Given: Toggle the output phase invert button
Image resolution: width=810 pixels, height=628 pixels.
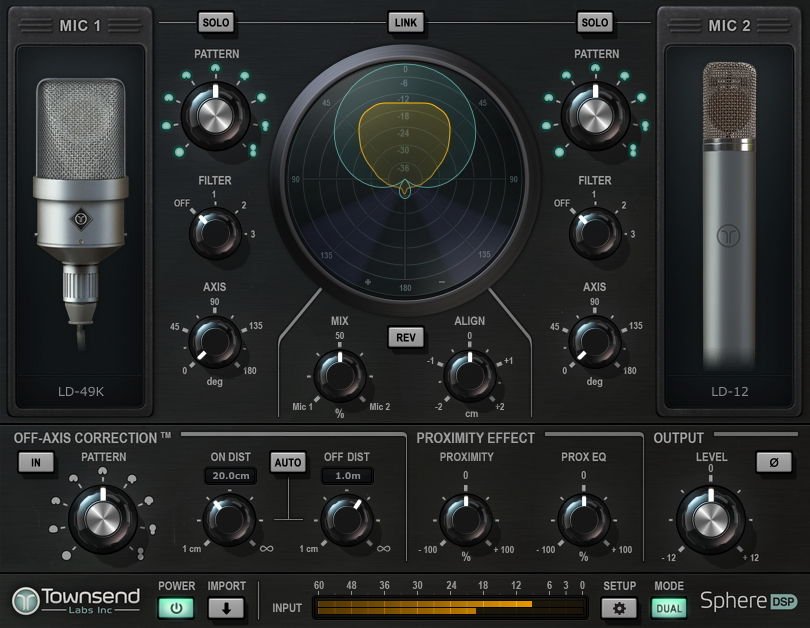Looking at the screenshot, I should click(773, 462).
